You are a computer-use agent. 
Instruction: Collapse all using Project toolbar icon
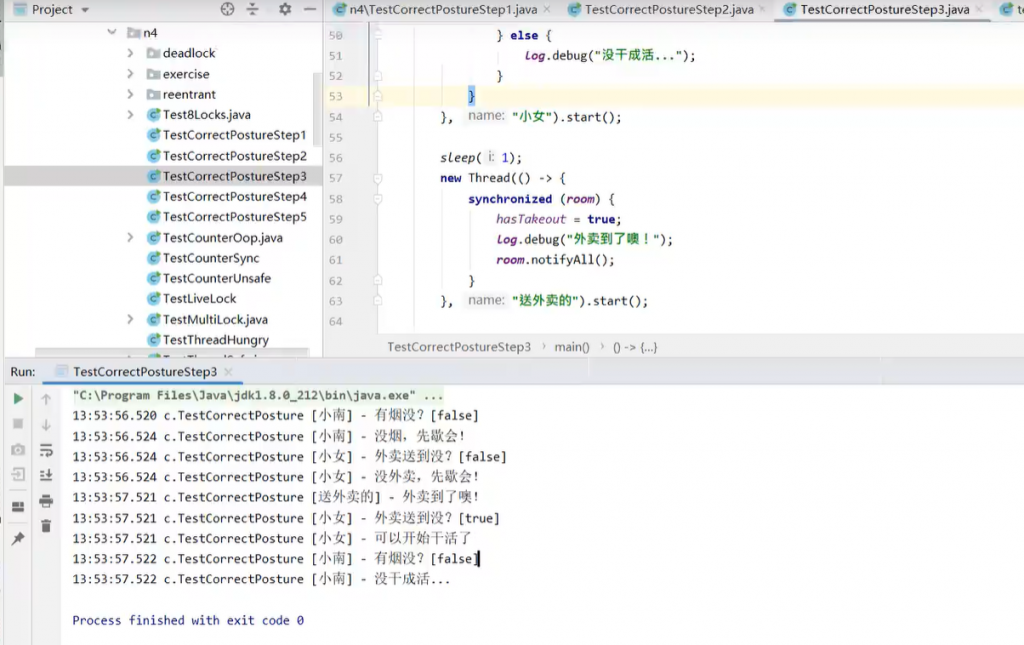pos(254,9)
